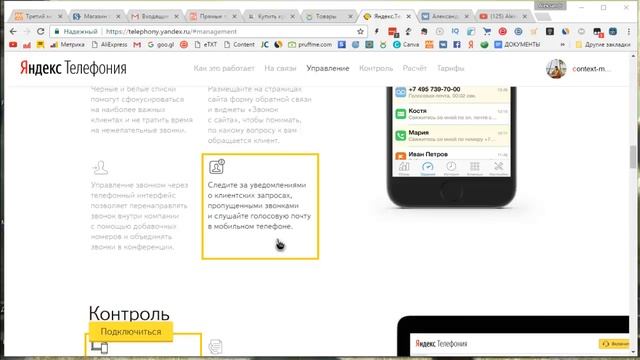Open the Facebook bookmark icon
This screenshot has height=360, width=640.
(457, 44)
